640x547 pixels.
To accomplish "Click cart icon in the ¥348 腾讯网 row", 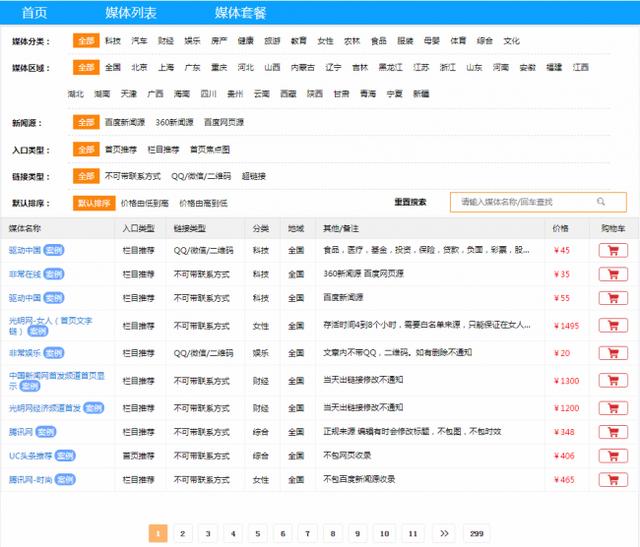I will [613, 432].
